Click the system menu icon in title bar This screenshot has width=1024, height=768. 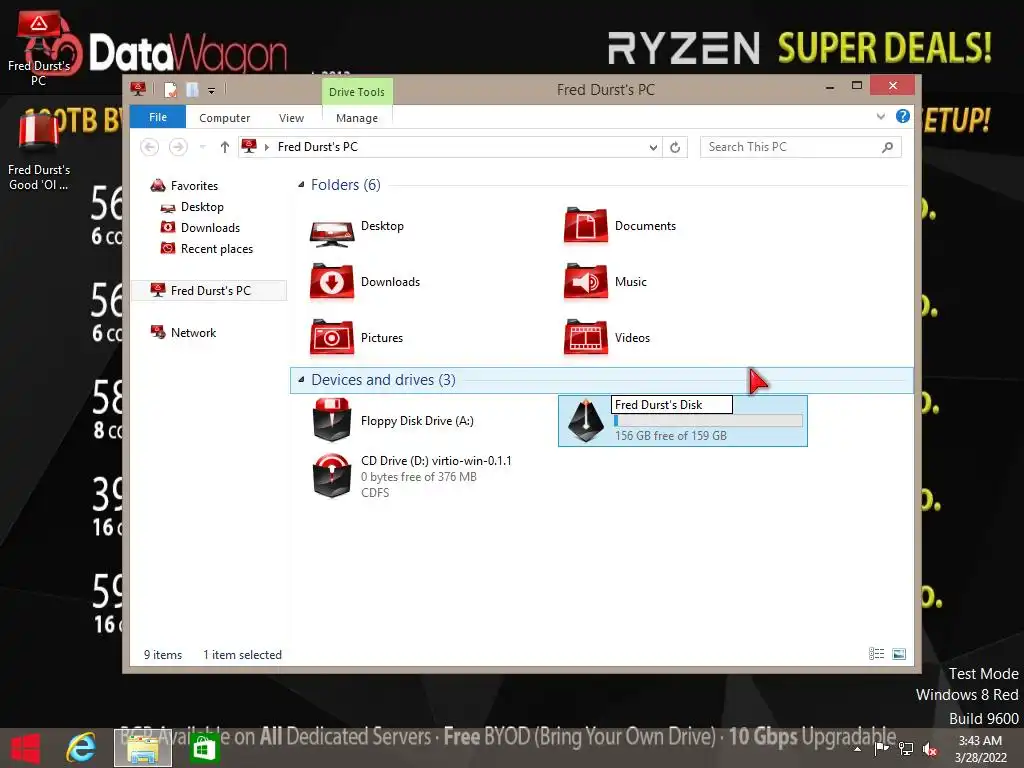[x=138, y=89]
